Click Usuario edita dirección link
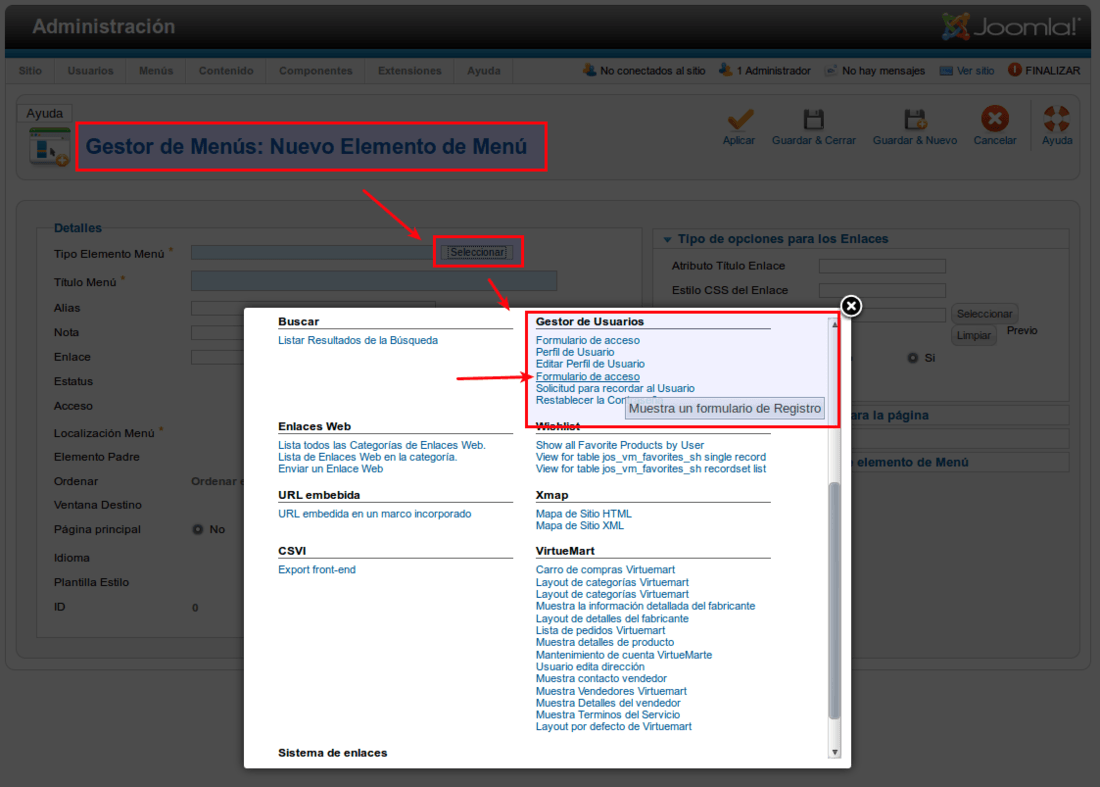 tap(590, 667)
